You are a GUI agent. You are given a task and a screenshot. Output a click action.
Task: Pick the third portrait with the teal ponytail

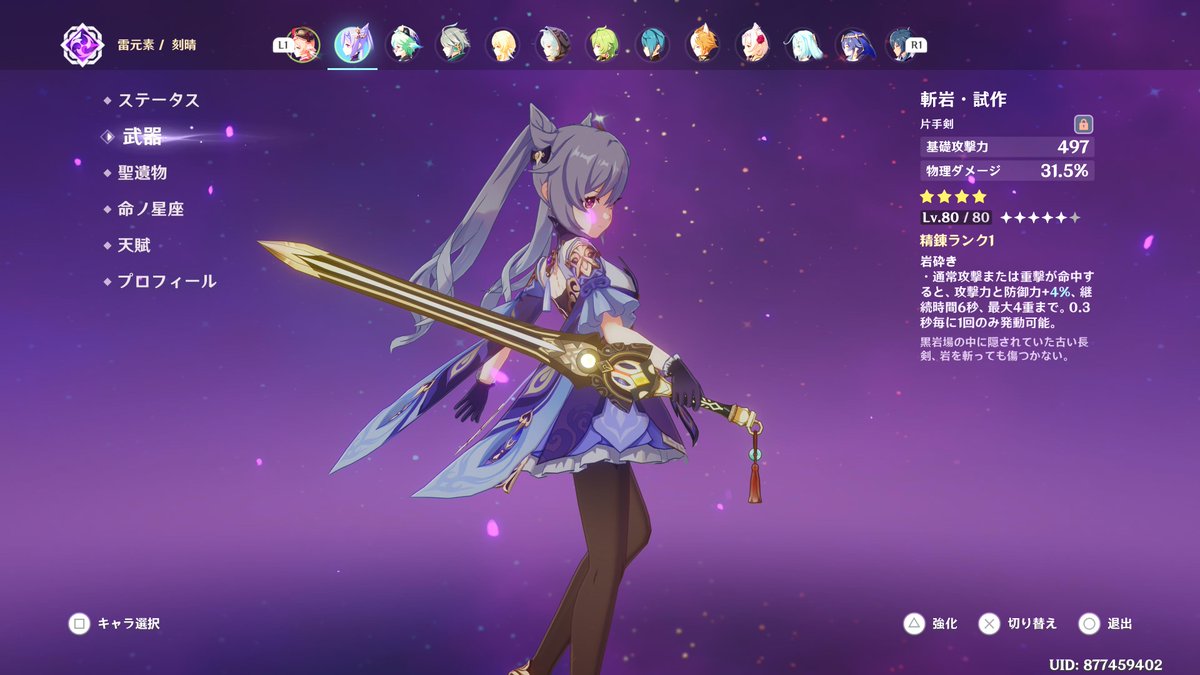pos(403,45)
